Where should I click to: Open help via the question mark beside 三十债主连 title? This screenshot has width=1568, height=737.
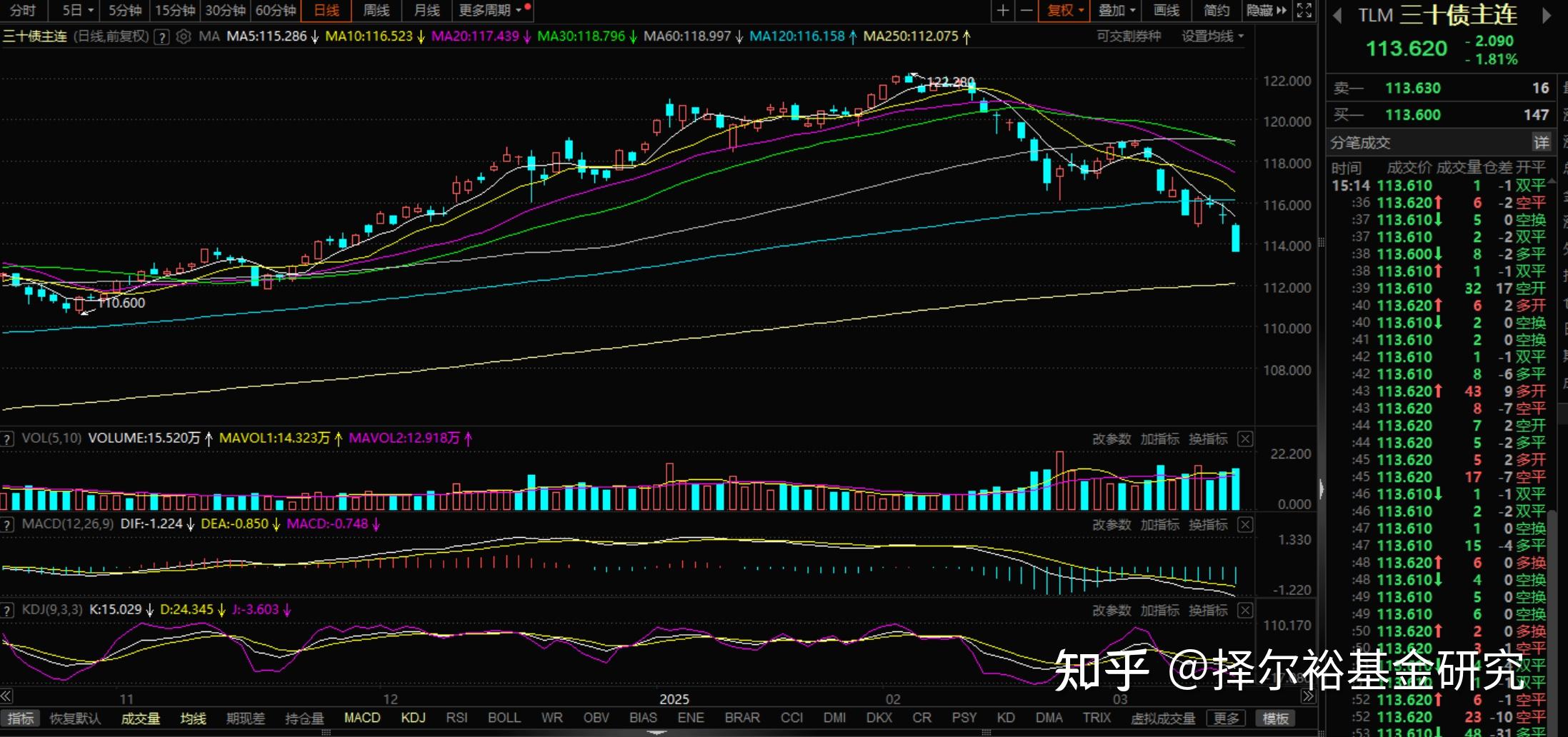tap(161, 36)
